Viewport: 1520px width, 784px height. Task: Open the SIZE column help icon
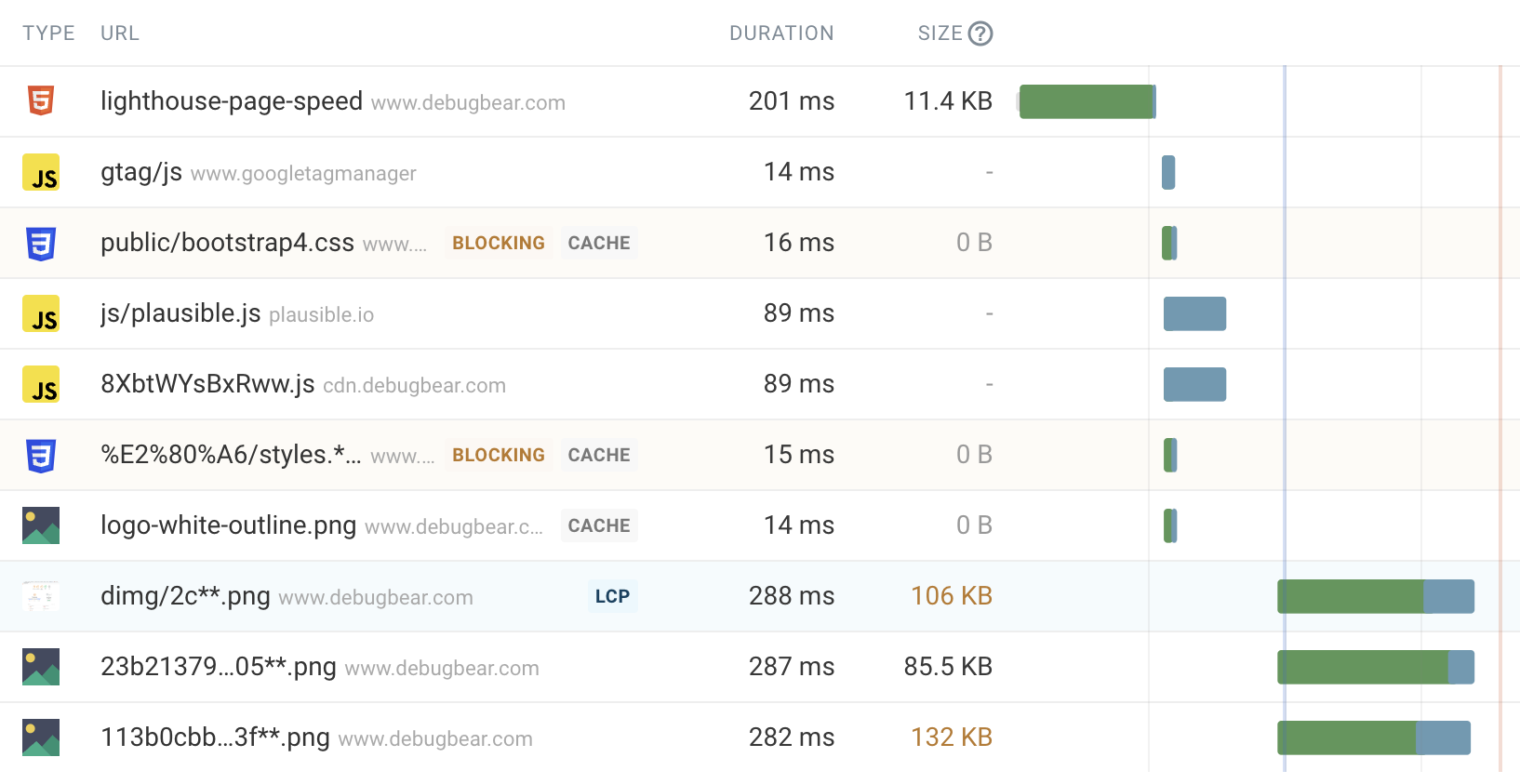click(x=981, y=33)
